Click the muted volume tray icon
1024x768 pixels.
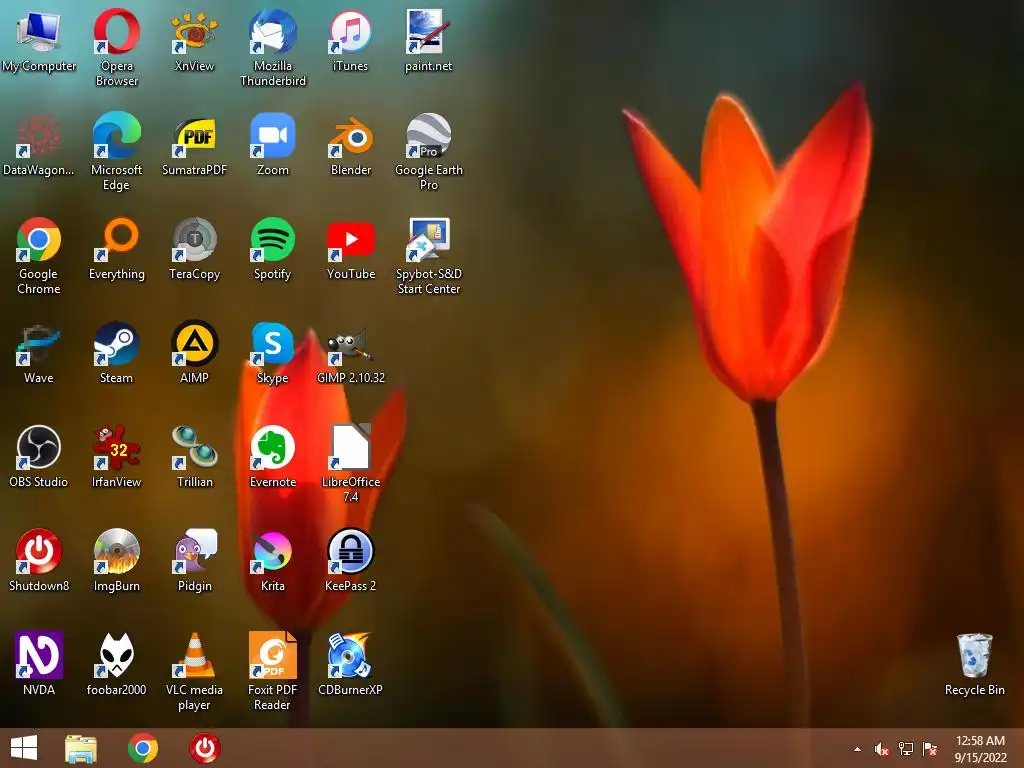click(882, 750)
